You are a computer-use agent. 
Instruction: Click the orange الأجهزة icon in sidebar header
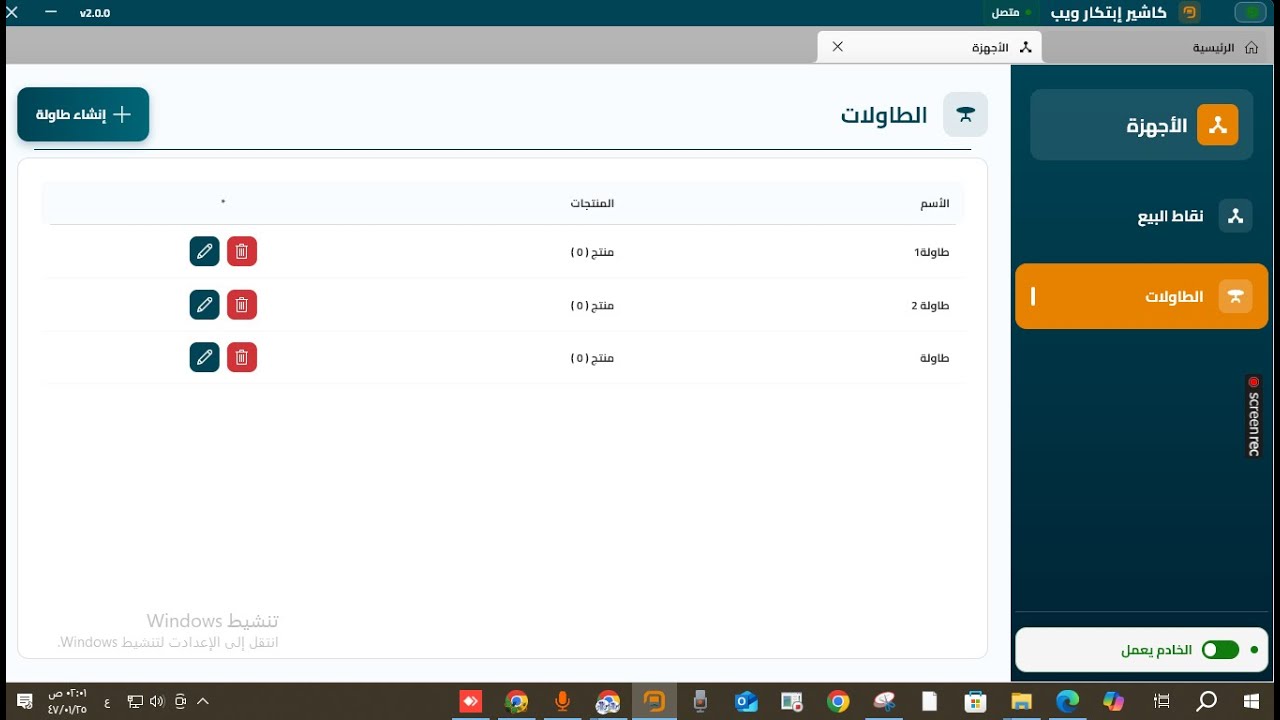(x=1217, y=125)
